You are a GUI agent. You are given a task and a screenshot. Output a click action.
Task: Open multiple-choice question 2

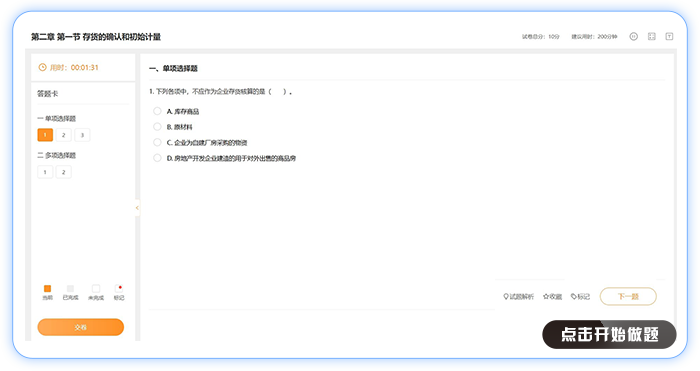(63, 172)
